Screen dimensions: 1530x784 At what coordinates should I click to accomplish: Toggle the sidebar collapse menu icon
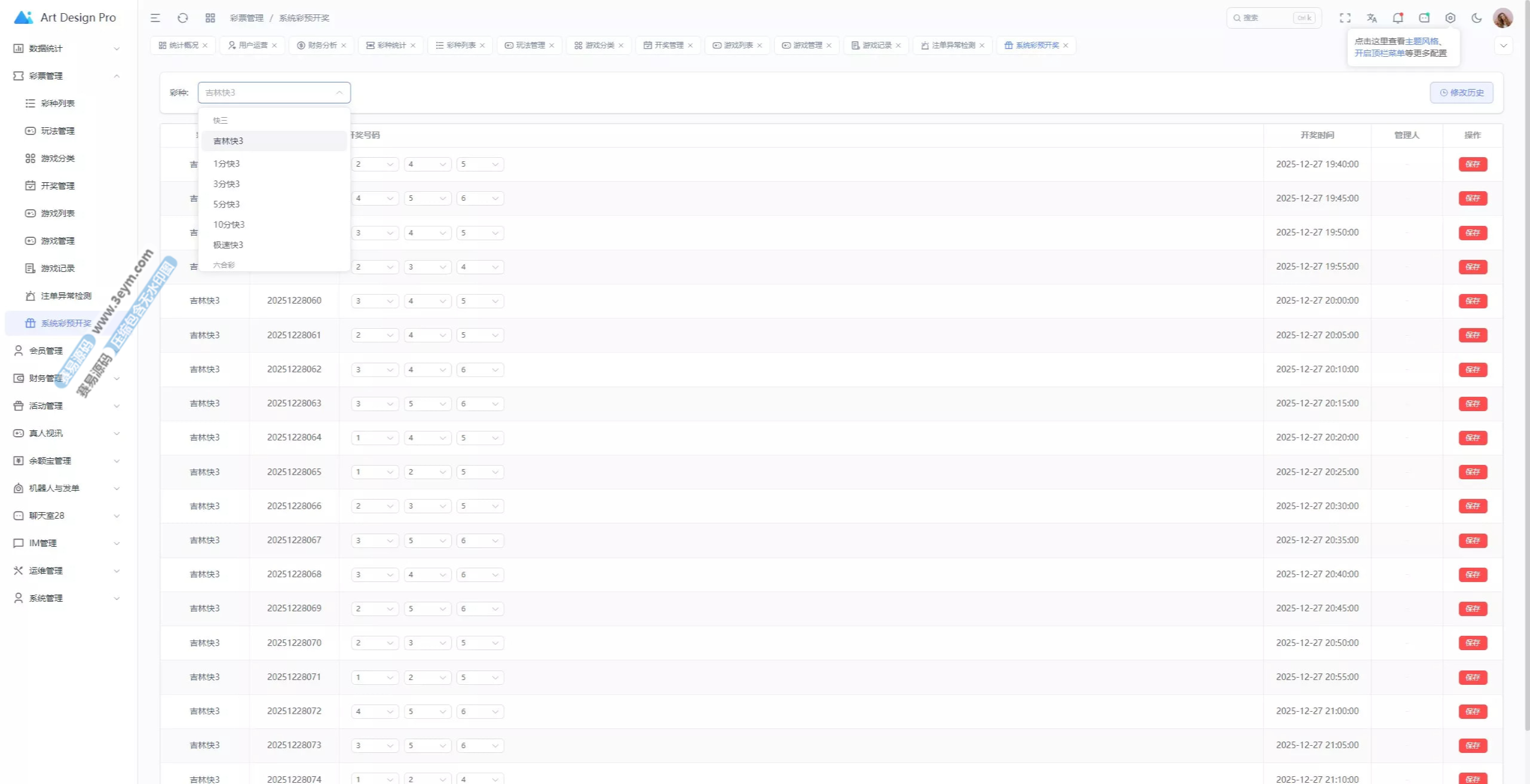pyautogui.click(x=155, y=18)
